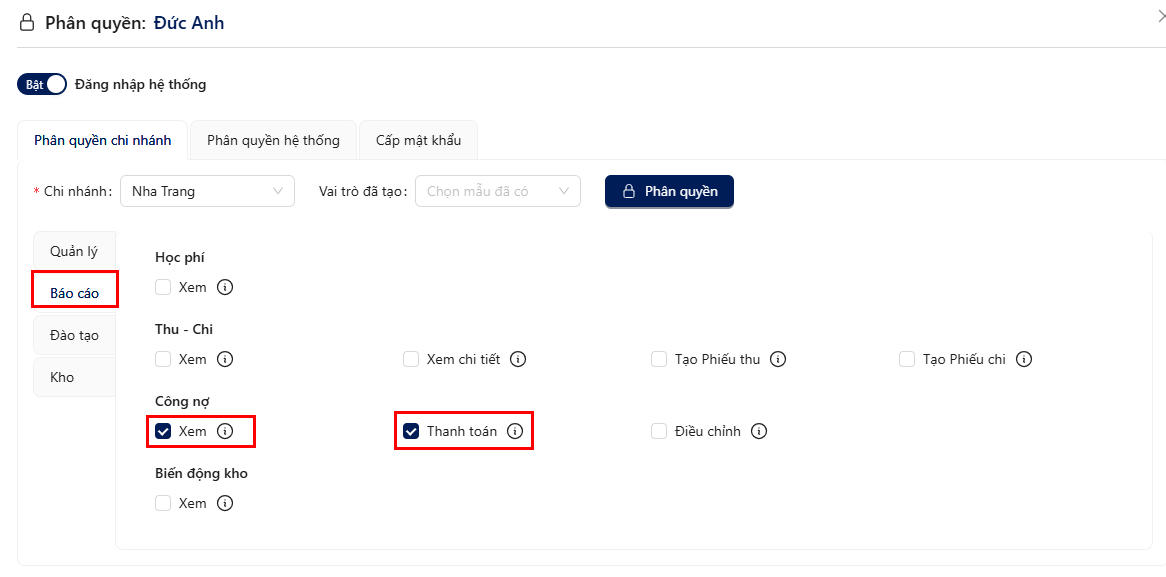The width and height of the screenshot is (1166, 577).
Task: Click info icon next to Học phí Xem
Action: click(225, 287)
